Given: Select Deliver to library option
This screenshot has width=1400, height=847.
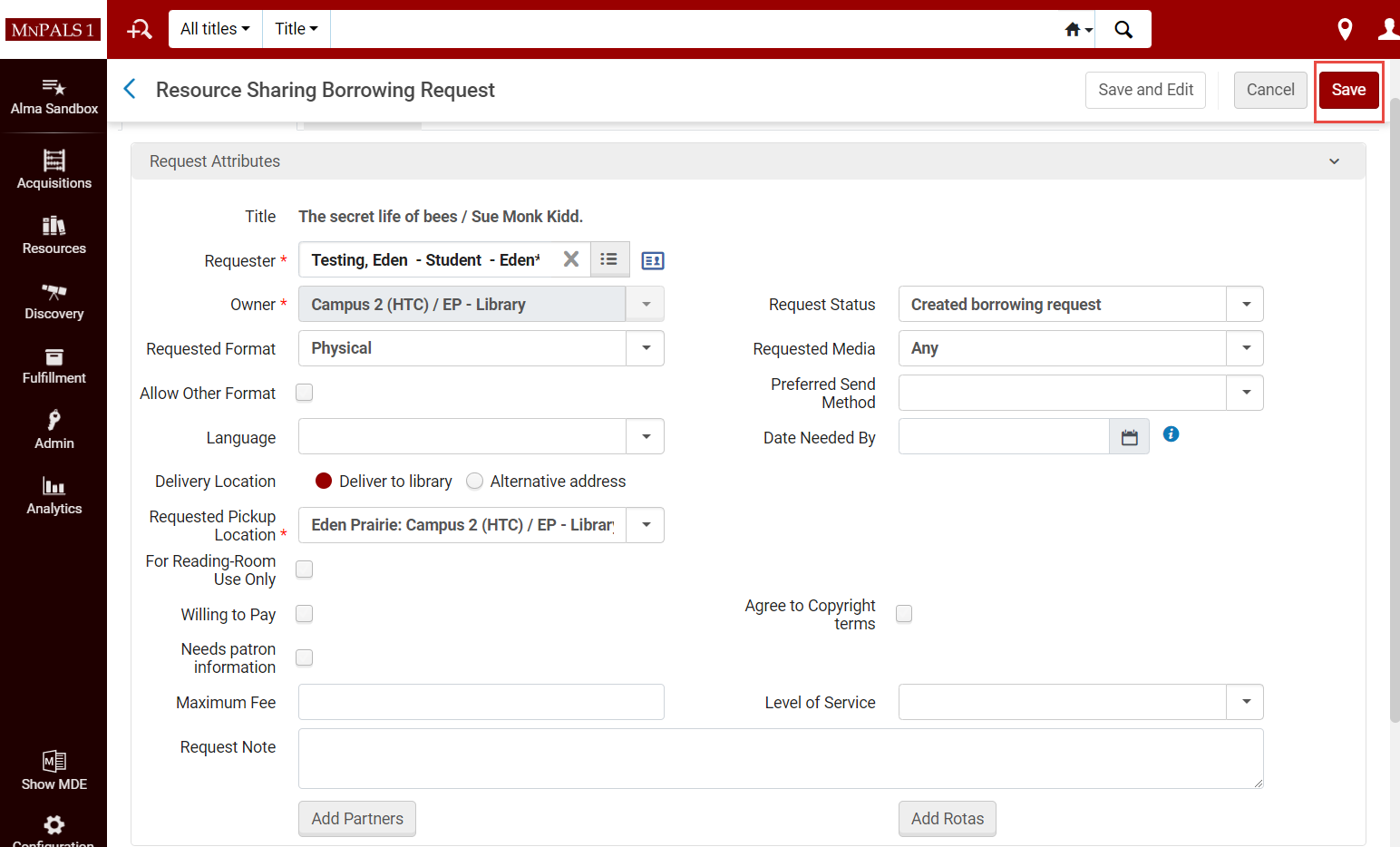Looking at the screenshot, I should [324, 481].
